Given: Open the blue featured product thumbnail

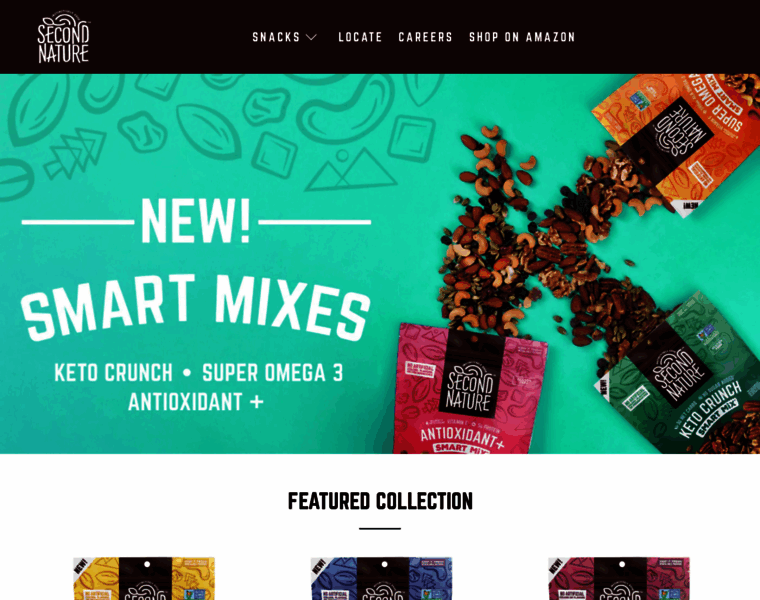Looking at the screenshot, I should click(381, 578).
